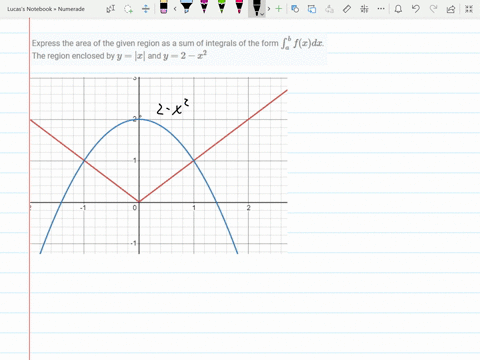The width and height of the screenshot is (480, 360).
Task: Click the greyed Ink to Math icon
Action: click(329, 9)
